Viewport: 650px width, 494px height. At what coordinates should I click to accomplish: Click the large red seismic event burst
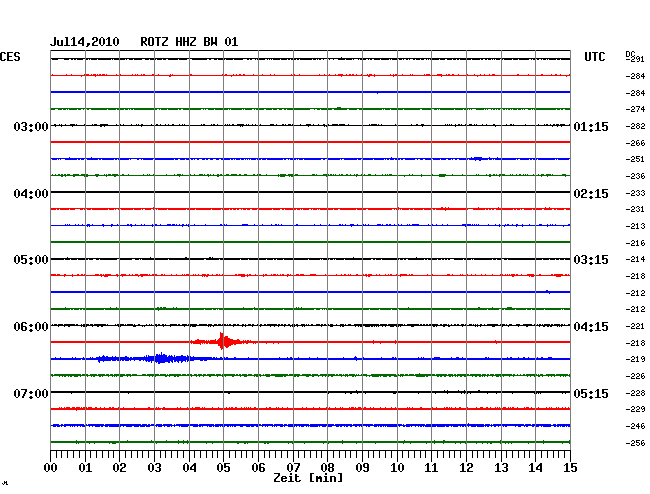tap(223, 342)
